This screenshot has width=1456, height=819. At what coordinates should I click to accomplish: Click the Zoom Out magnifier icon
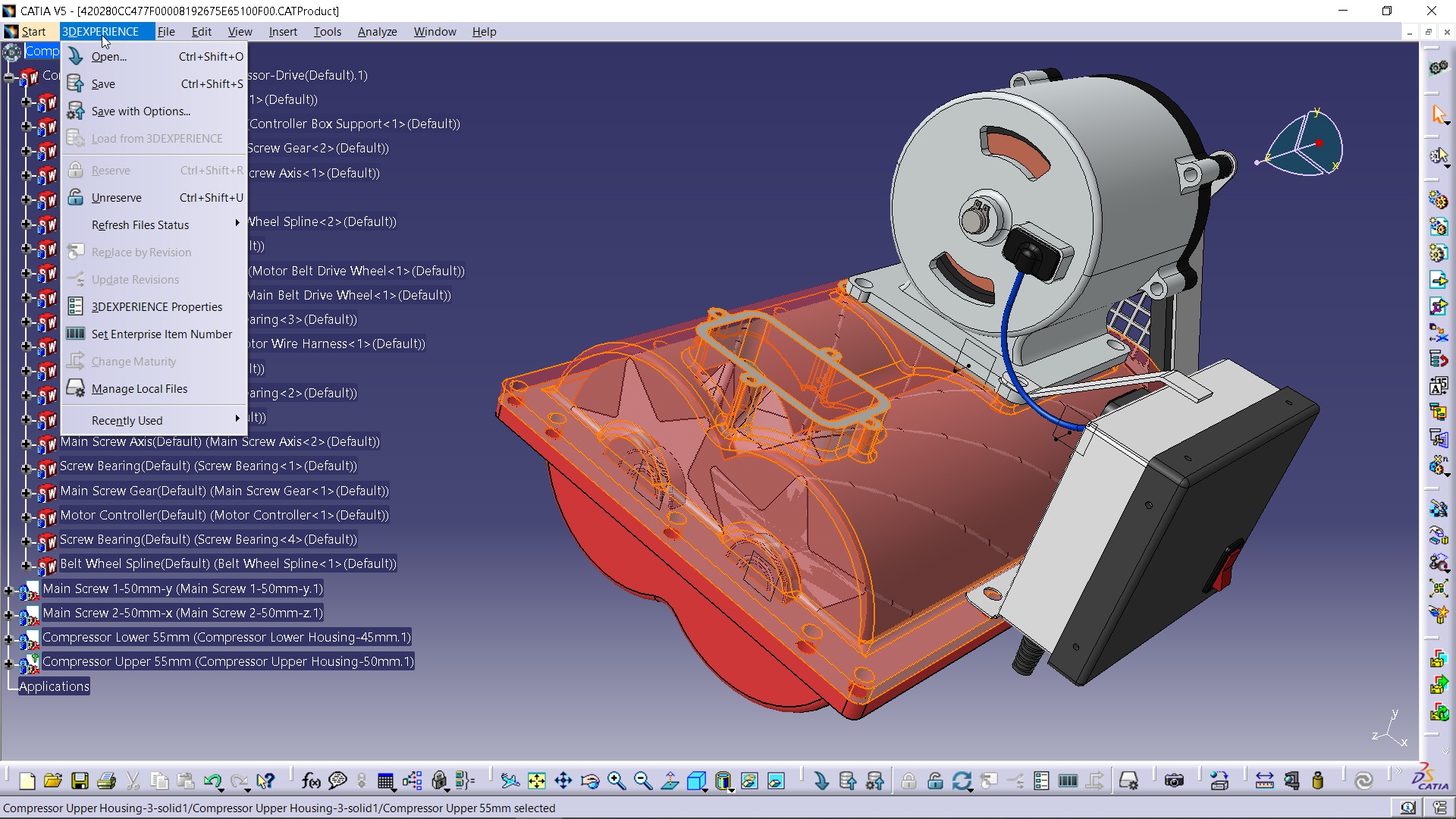point(643,780)
